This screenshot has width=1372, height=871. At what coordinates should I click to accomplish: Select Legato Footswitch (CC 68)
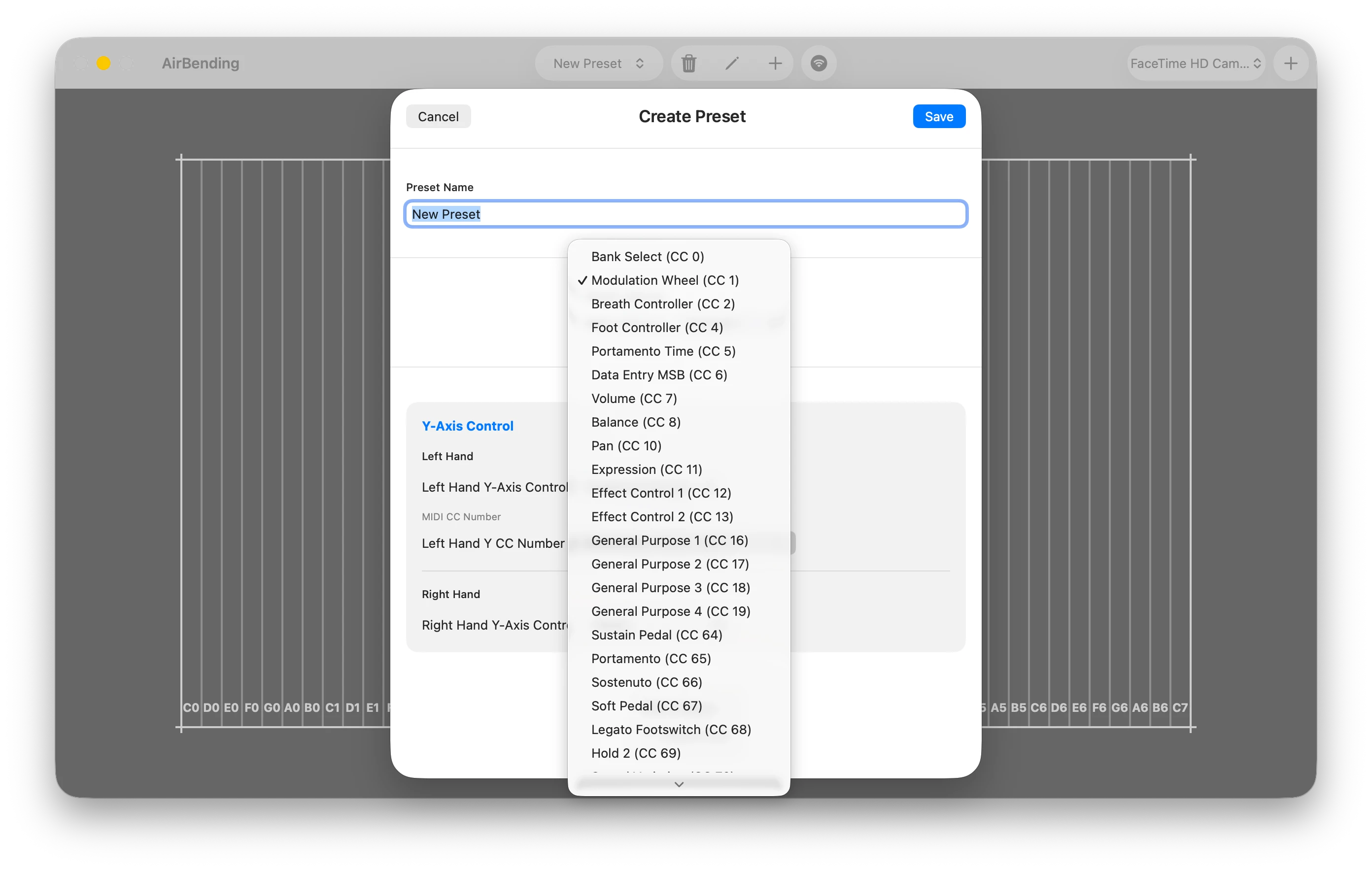pyautogui.click(x=671, y=729)
